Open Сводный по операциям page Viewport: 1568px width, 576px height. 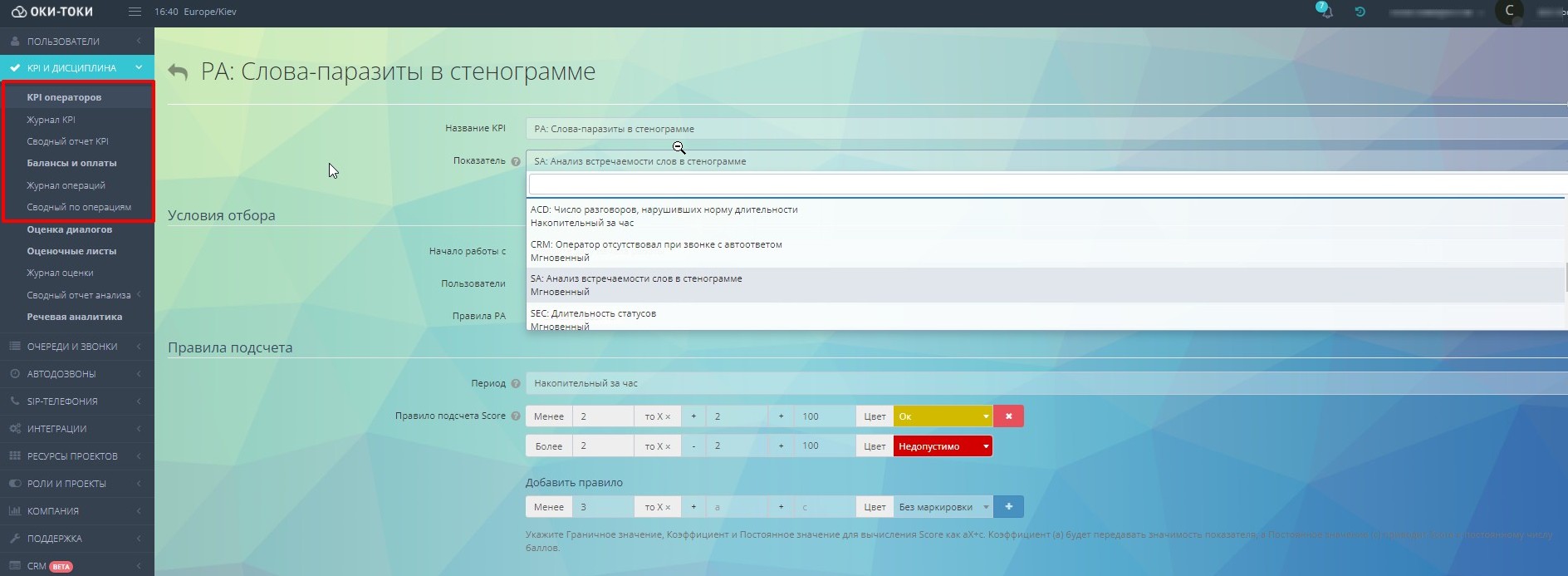click(x=79, y=207)
